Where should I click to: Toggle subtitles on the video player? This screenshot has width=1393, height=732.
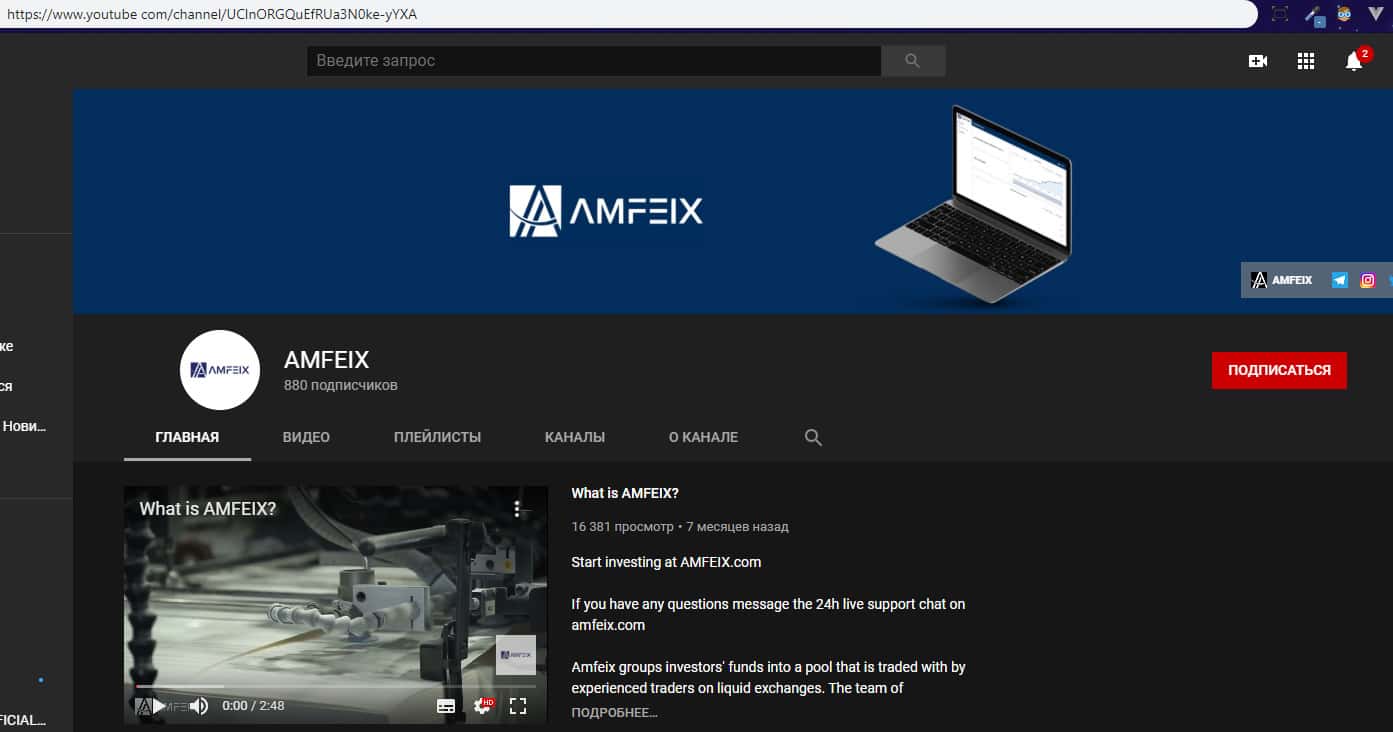coord(446,706)
